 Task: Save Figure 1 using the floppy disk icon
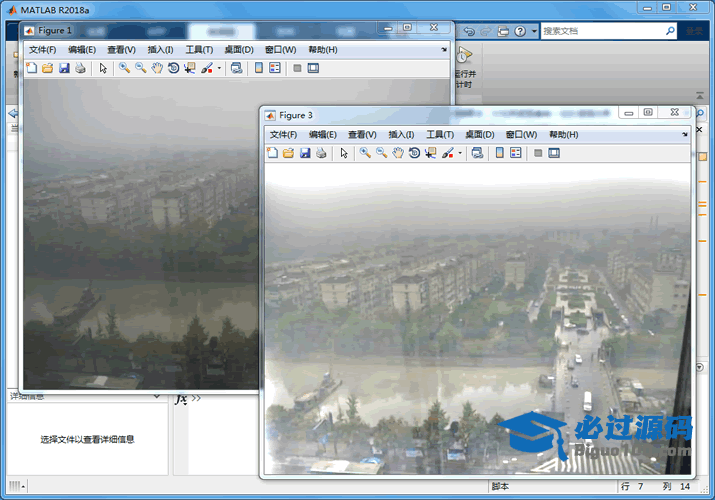click(64, 68)
